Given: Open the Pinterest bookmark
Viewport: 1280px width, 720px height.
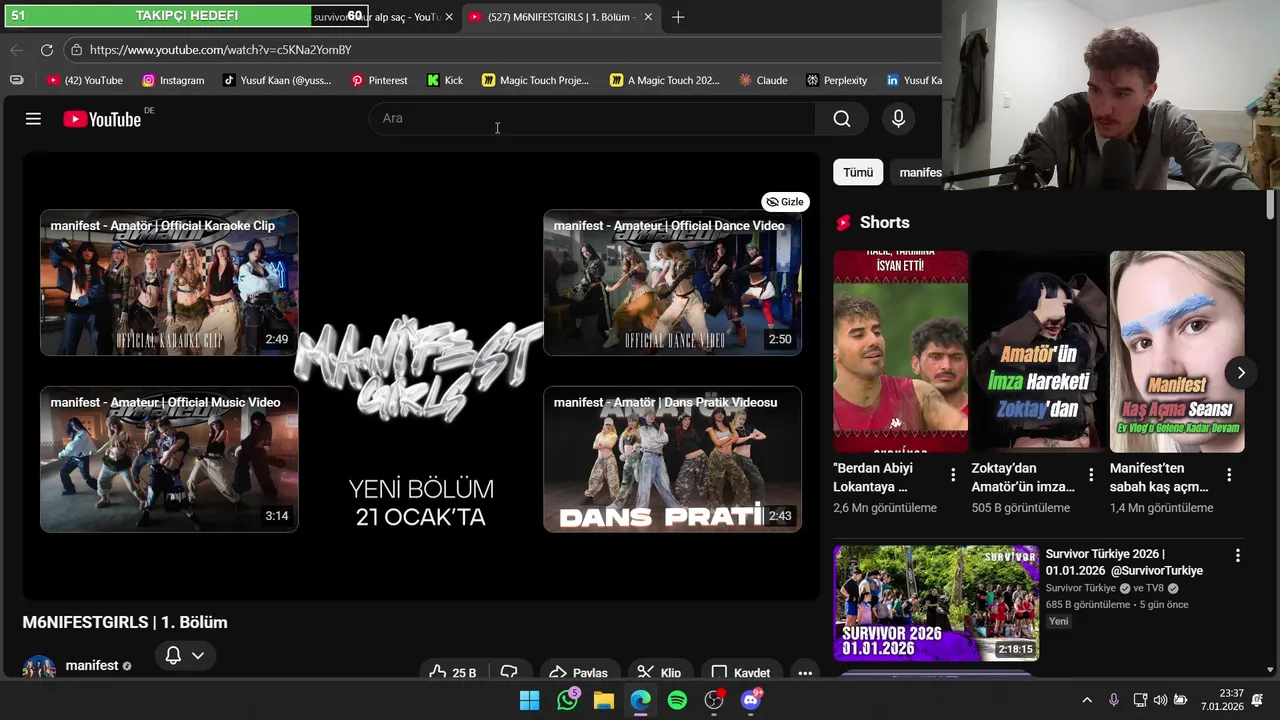Looking at the screenshot, I should (379, 80).
